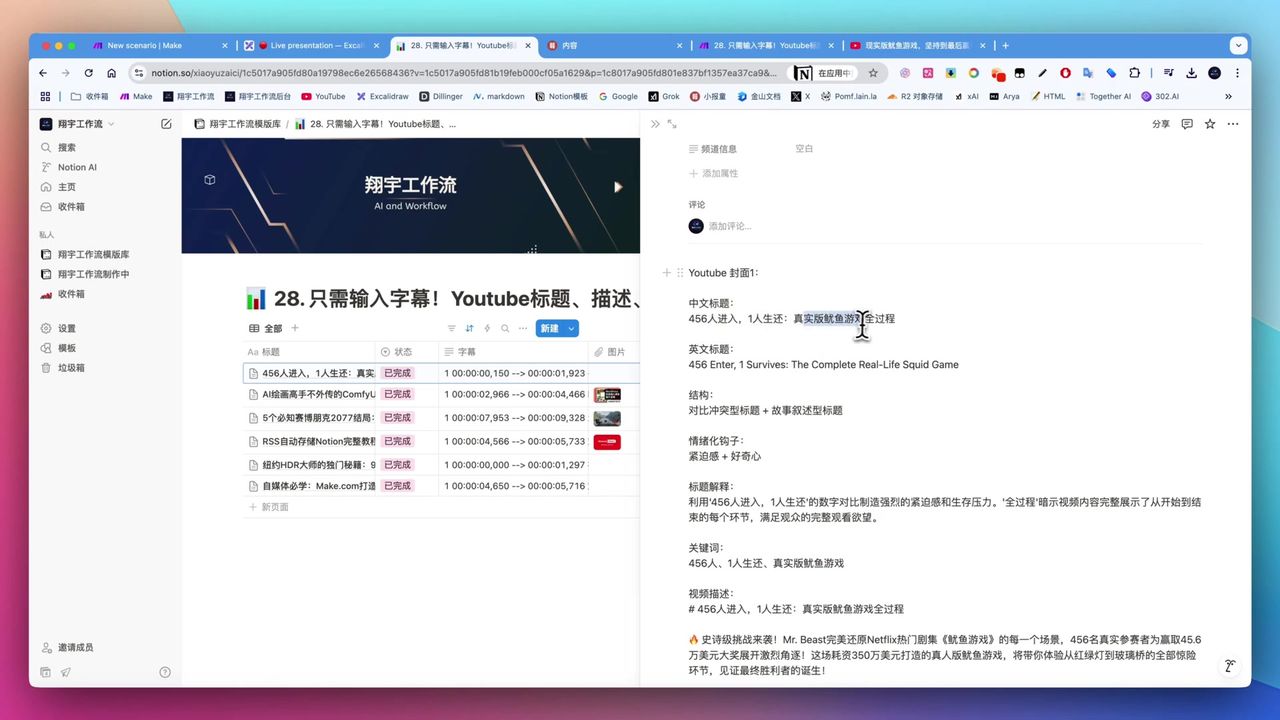Click the 分享 share button
The width and height of the screenshot is (1280, 720).
1160,123
